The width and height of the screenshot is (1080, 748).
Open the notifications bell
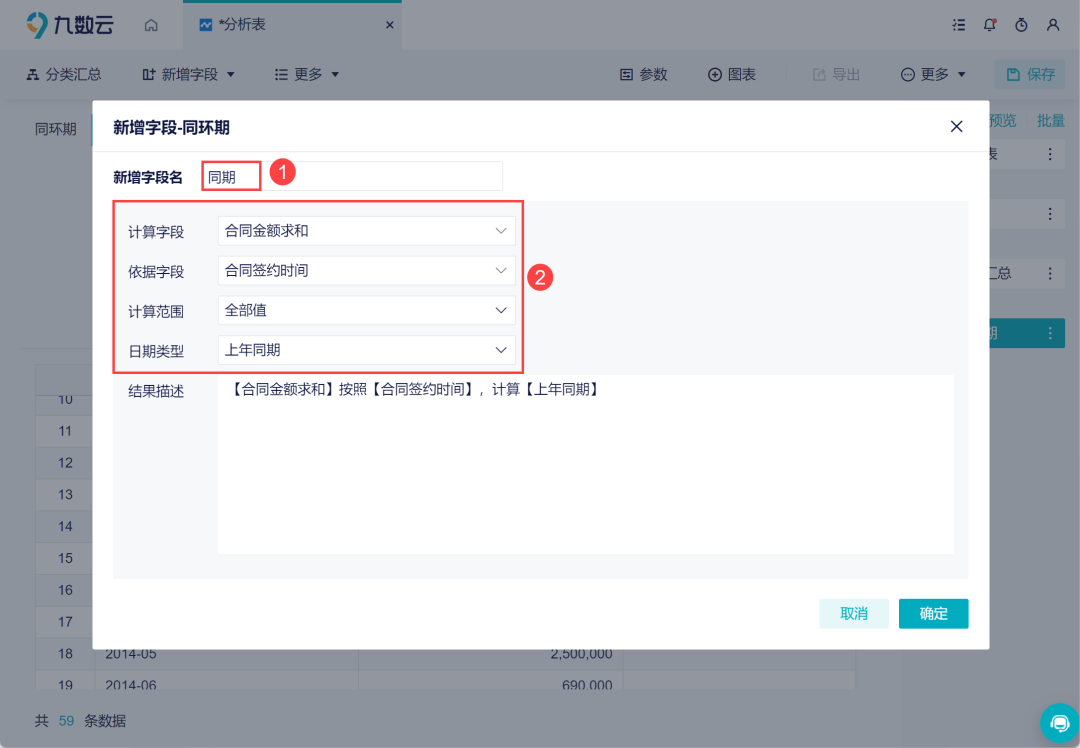(990, 25)
